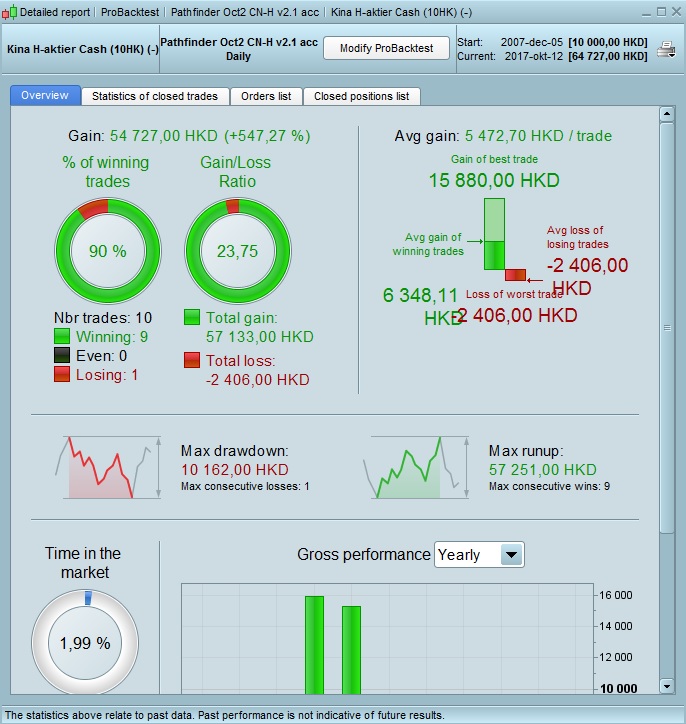Click the Start date 2007-dec-05 text
This screenshot has height=724, width=686.
pos(532,42)
